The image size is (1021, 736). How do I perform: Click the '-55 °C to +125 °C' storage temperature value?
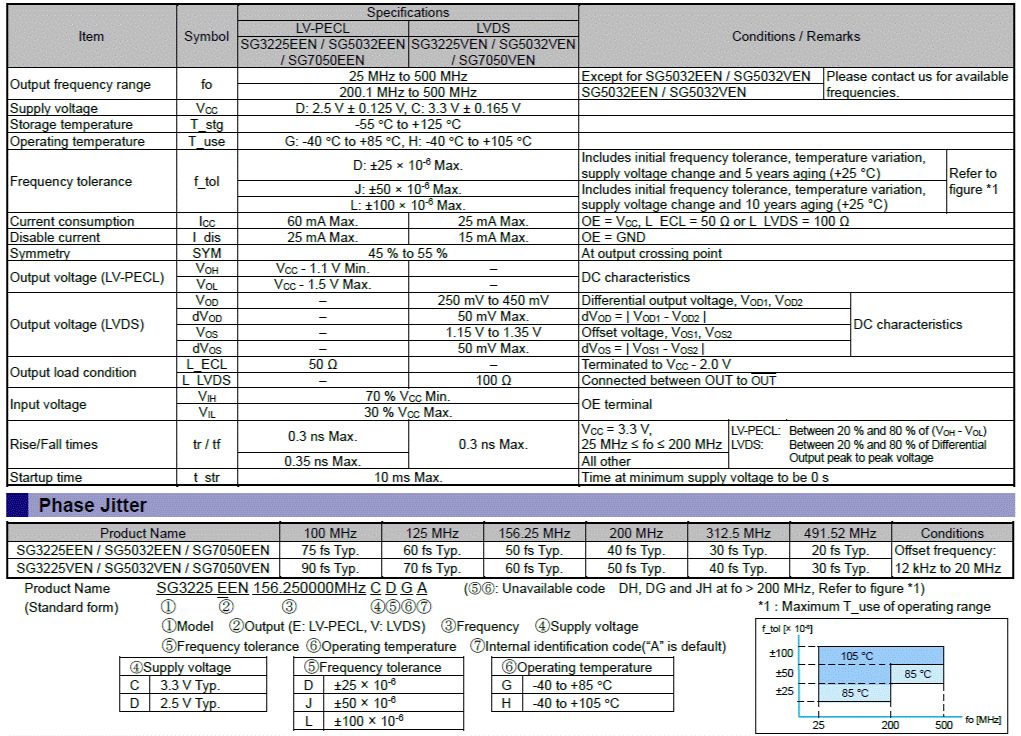pos(408,124)
